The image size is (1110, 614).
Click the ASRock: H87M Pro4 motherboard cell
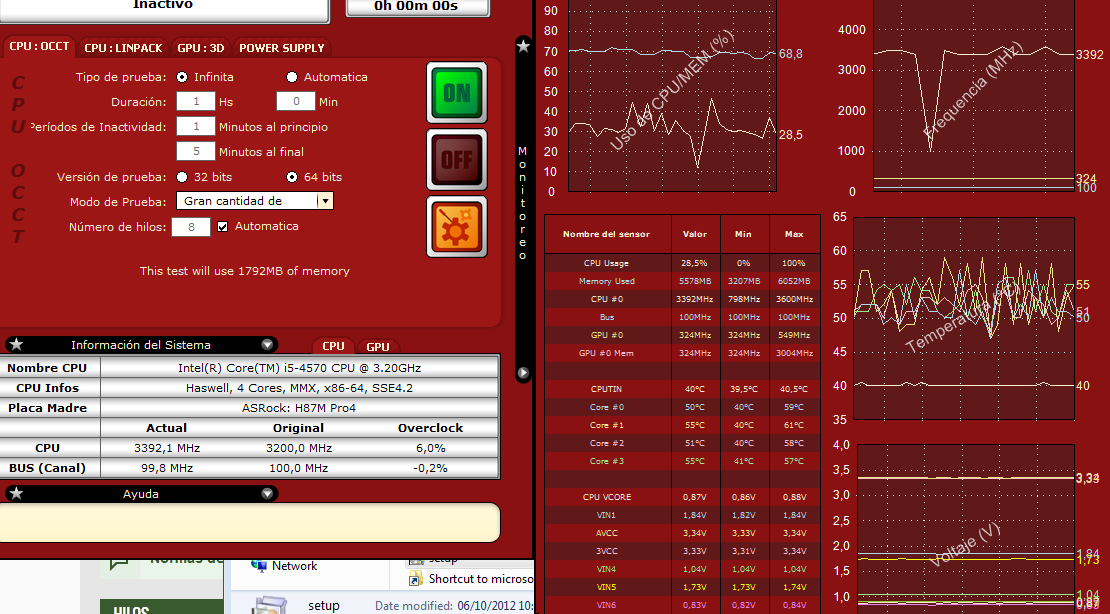click(299, 408)
